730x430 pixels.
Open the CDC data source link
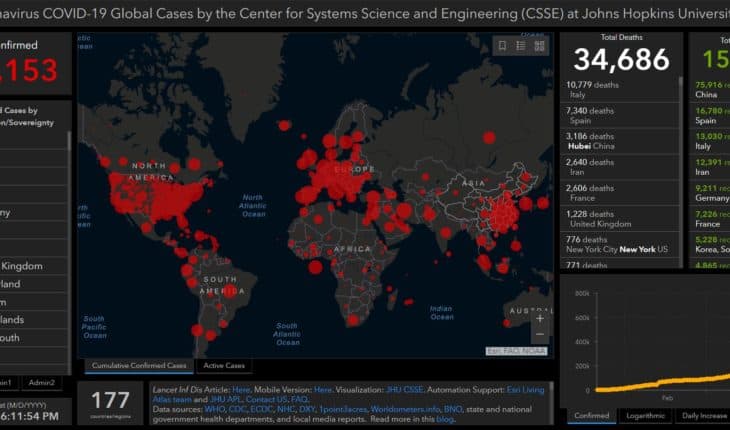click(x=237, y=410)
